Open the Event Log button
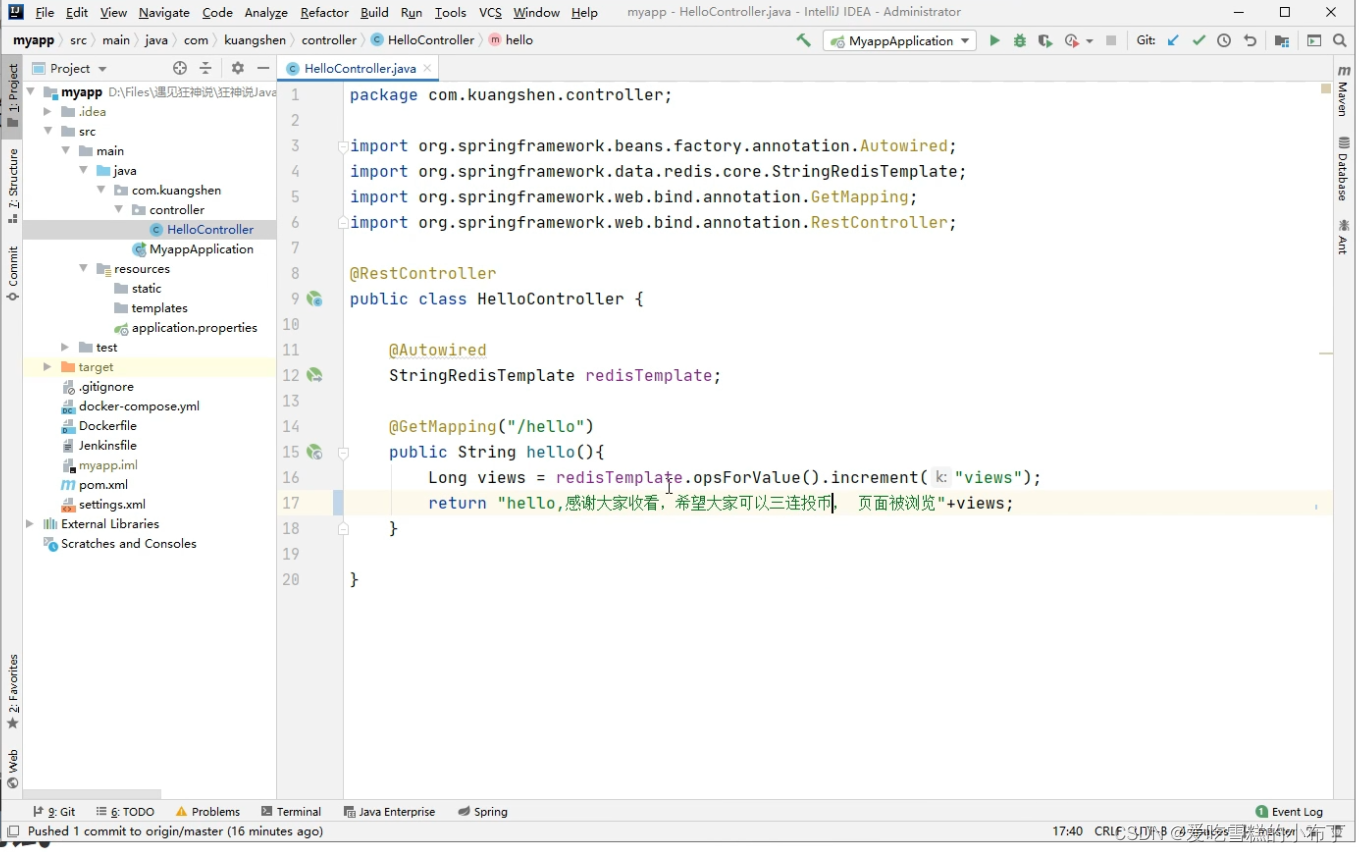 1290,812
